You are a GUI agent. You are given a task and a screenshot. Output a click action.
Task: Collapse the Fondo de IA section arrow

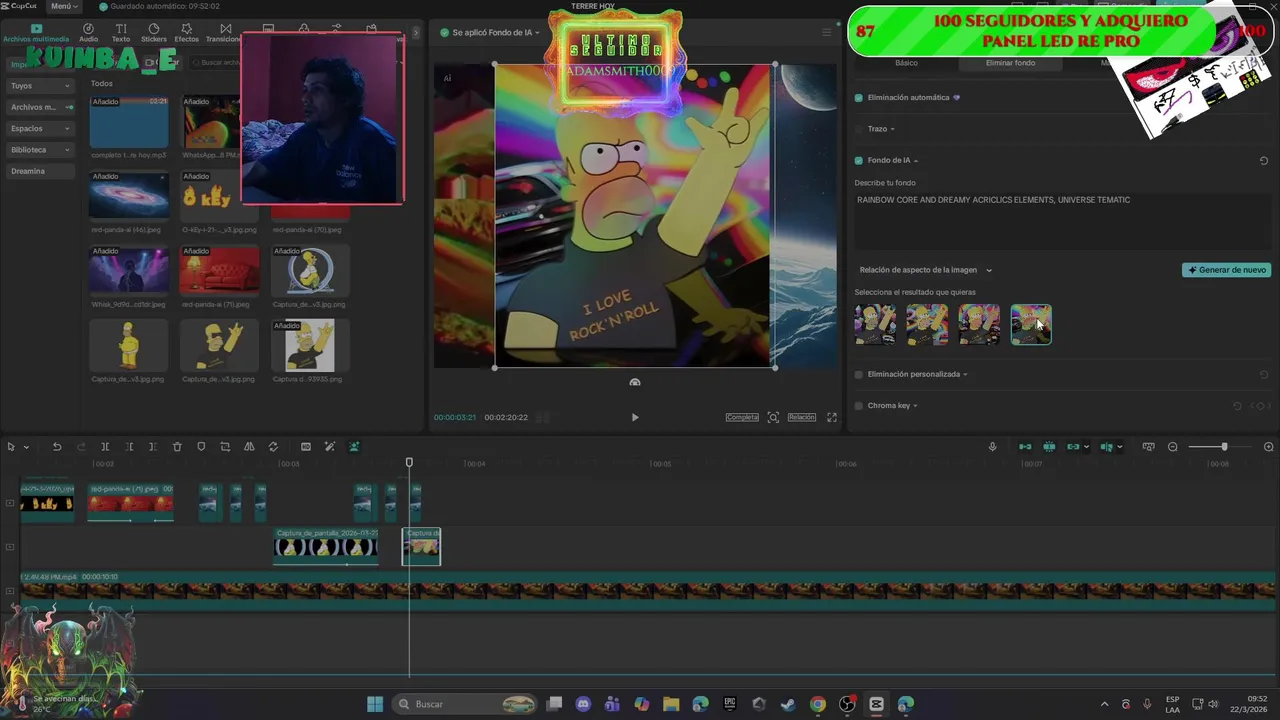(x=916, y=161)
